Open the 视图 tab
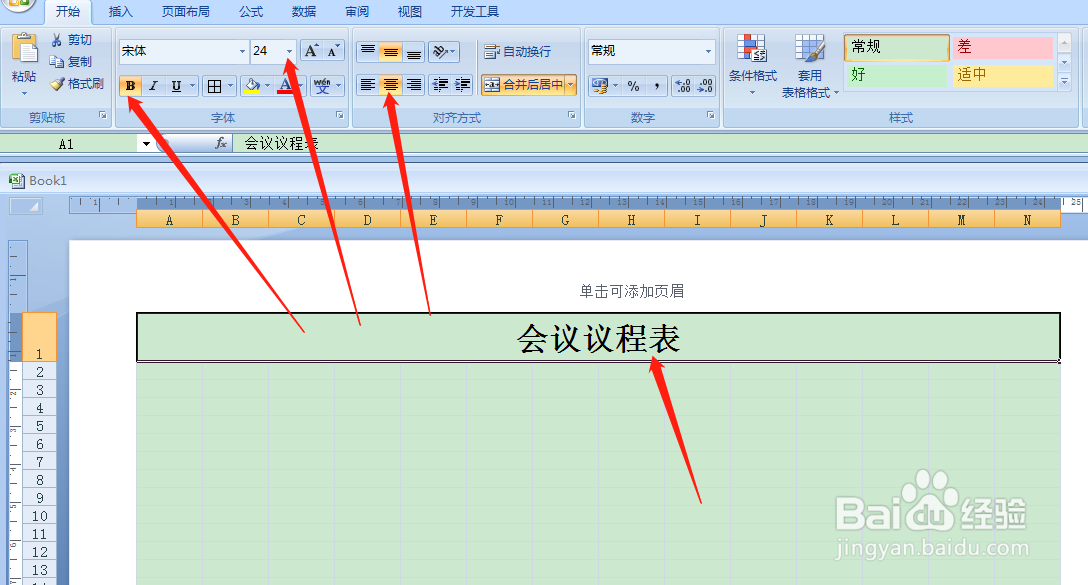This screenshot has width=1088, height=585. click(x=409, y=12)
